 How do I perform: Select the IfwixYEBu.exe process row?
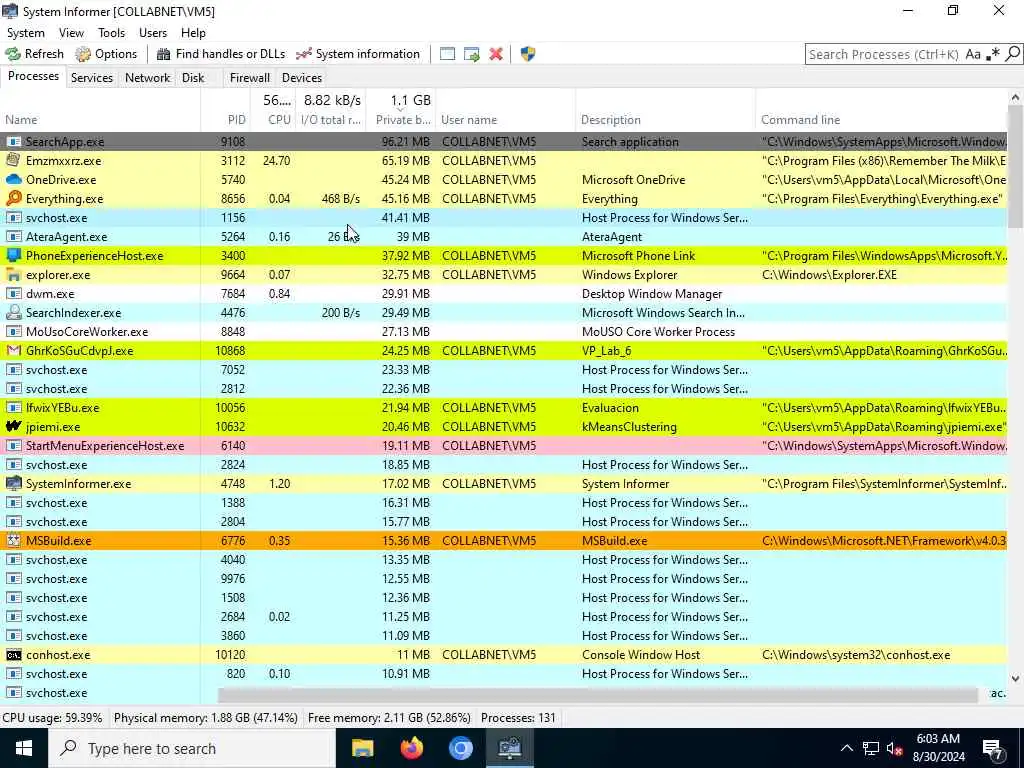(504, 408)
